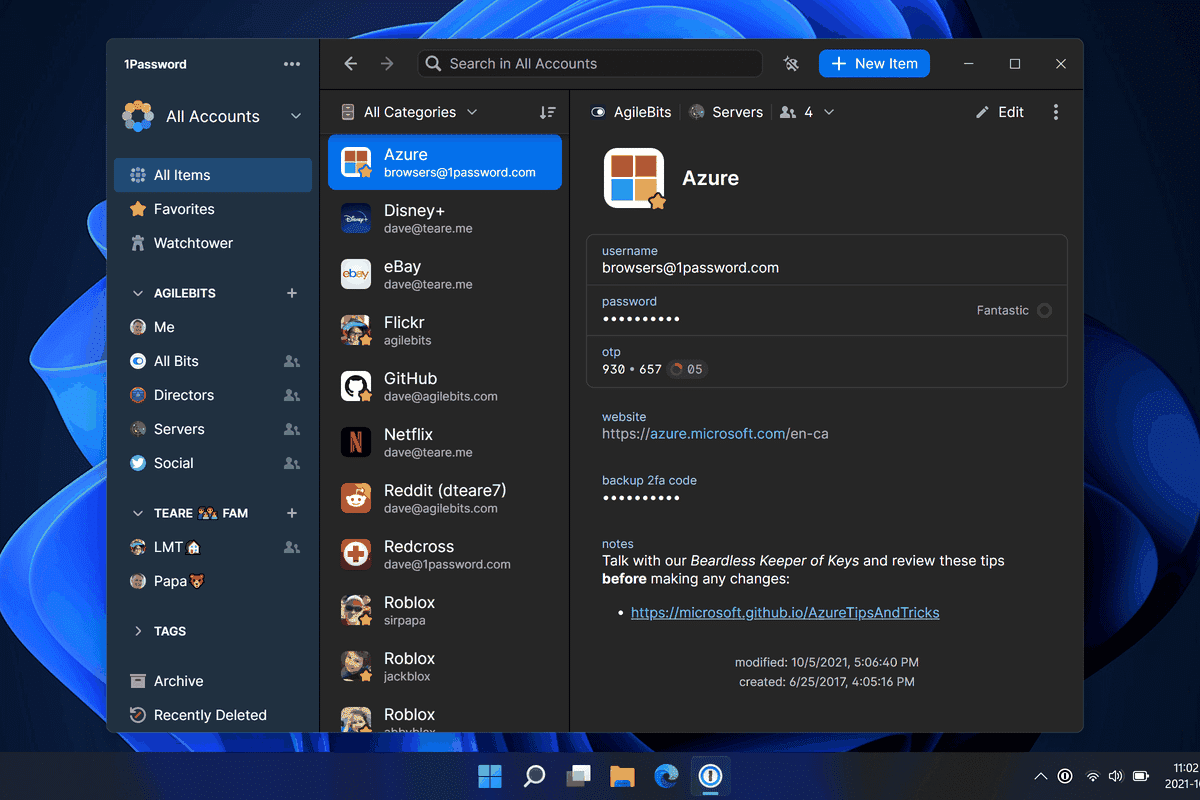Screen dimensions: 1200x800
Task: Click the sort order icon in the item list
Action: click(x=547, y=113)
